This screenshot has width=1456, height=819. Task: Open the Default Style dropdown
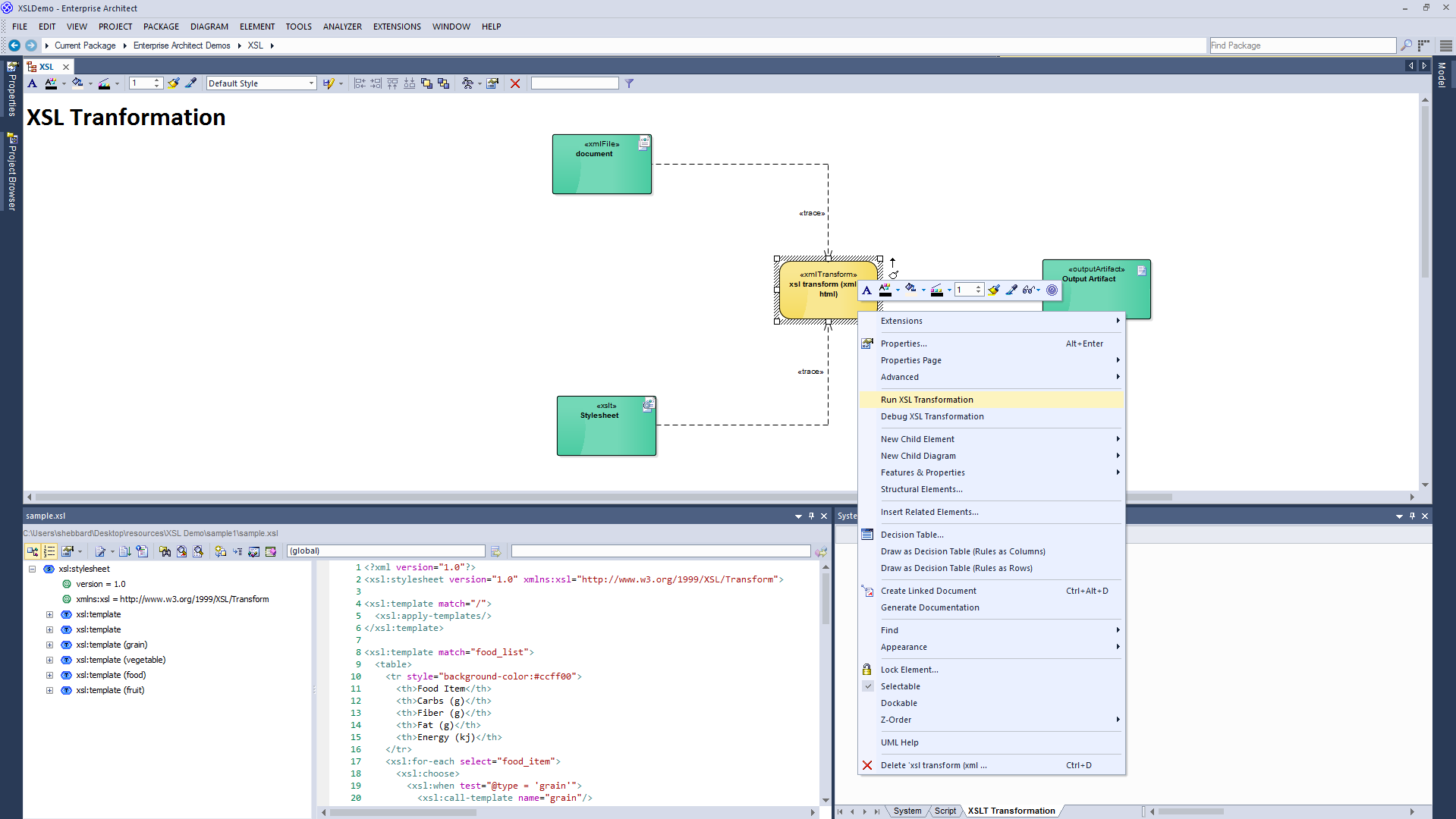pos(261,83)
